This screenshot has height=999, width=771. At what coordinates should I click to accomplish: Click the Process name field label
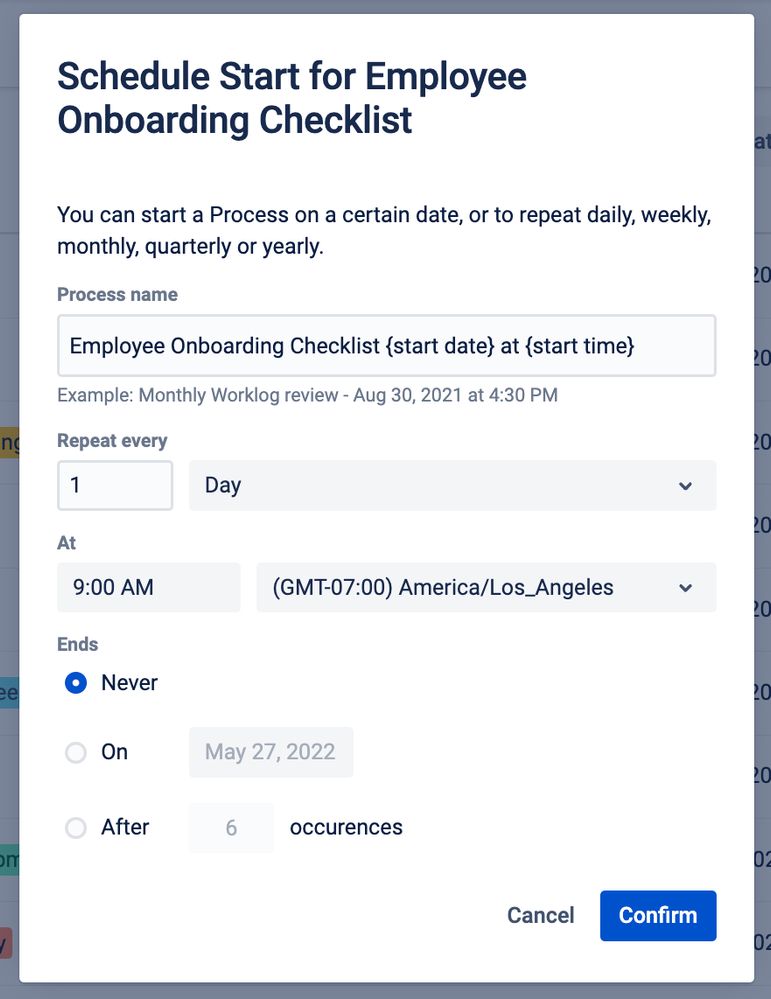(117, 295)
